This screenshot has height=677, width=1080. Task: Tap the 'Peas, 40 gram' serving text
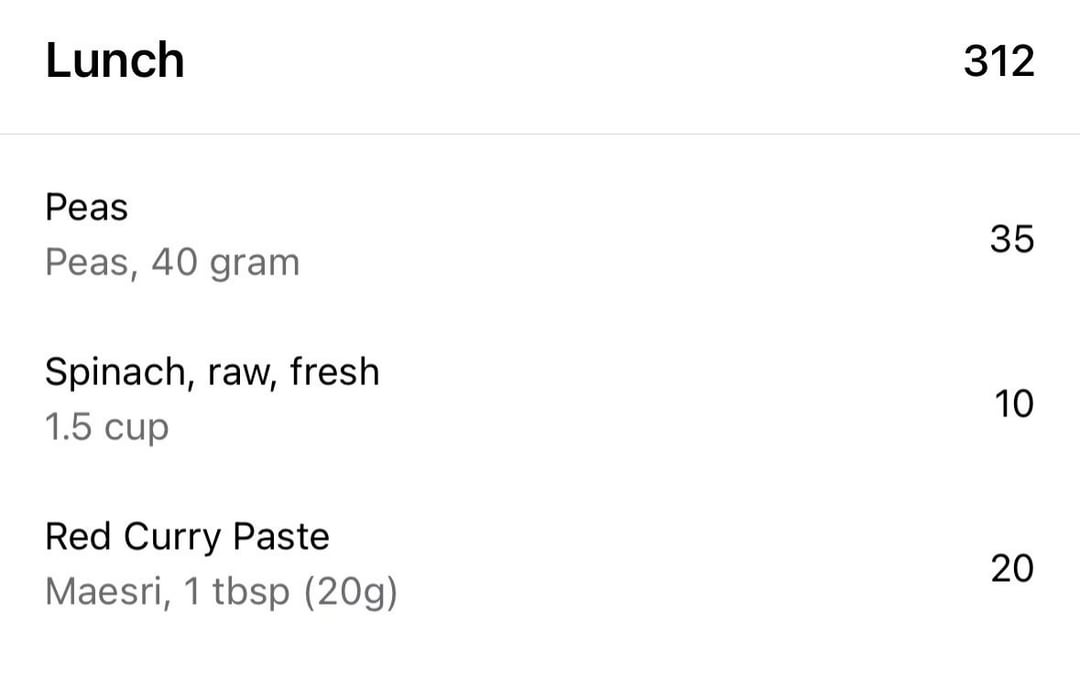click(x=172, y=263)
